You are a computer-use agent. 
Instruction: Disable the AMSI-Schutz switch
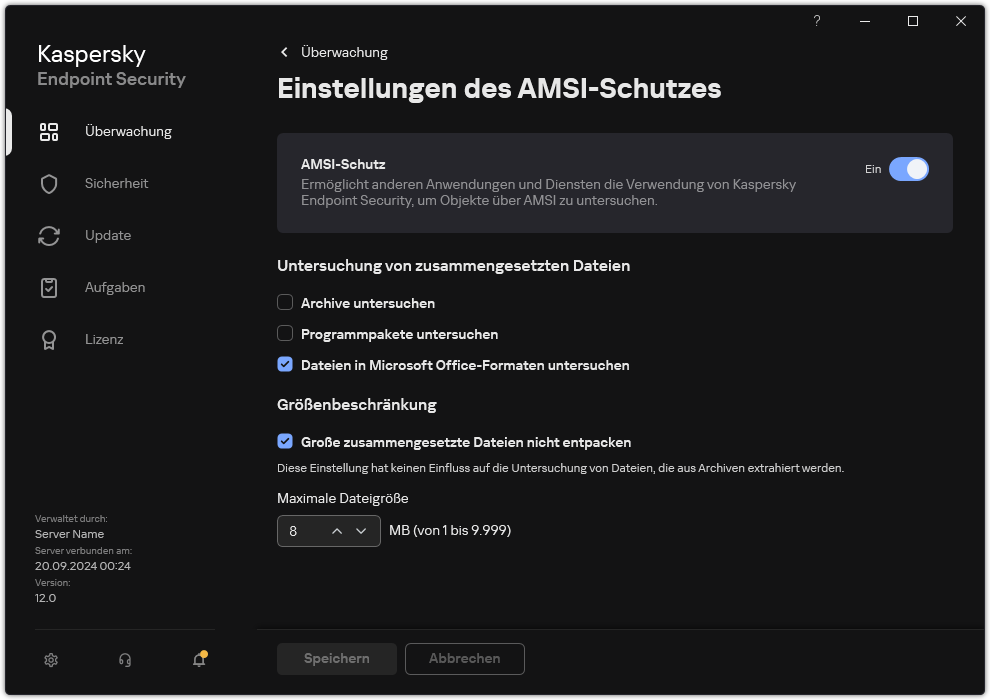(x=909, y=169)
